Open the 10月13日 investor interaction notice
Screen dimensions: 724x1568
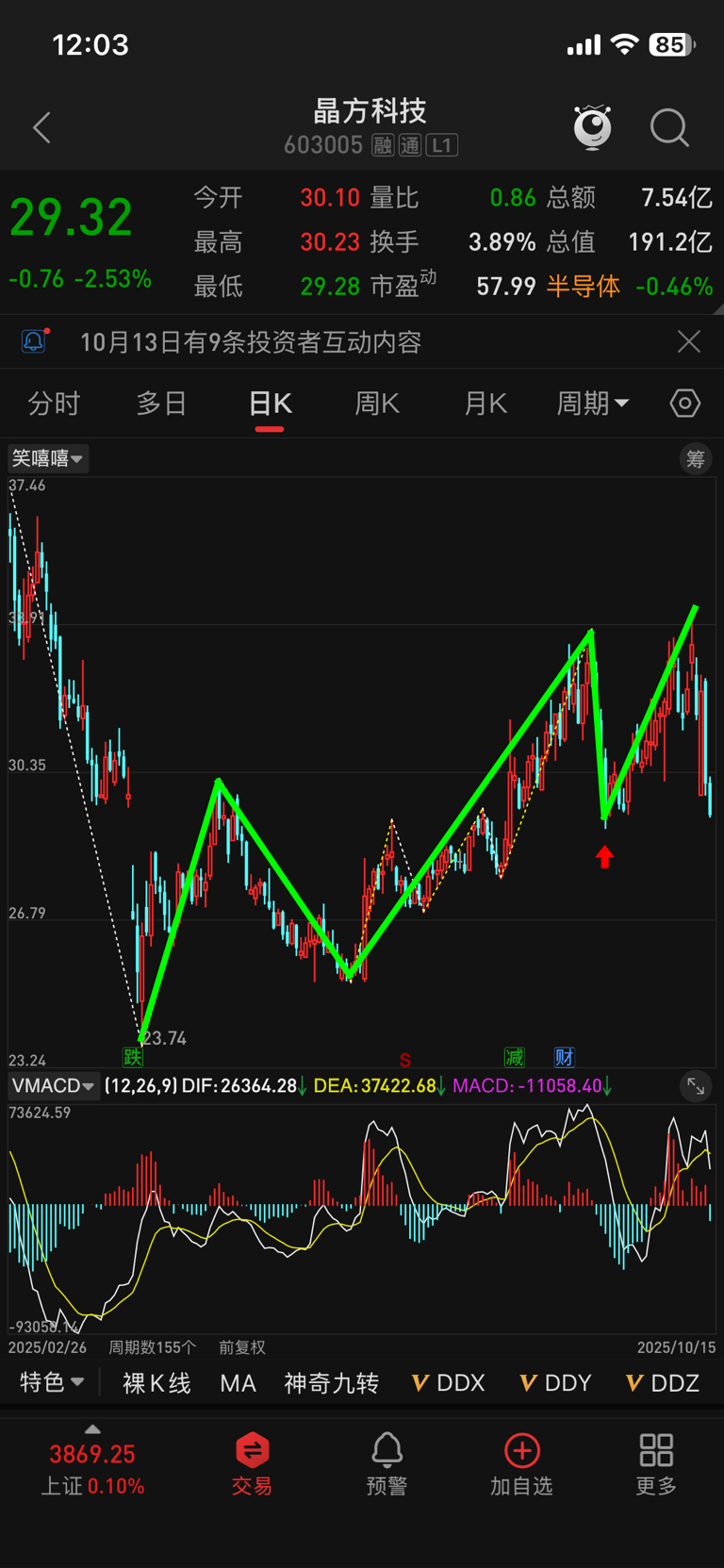point(251,341)
